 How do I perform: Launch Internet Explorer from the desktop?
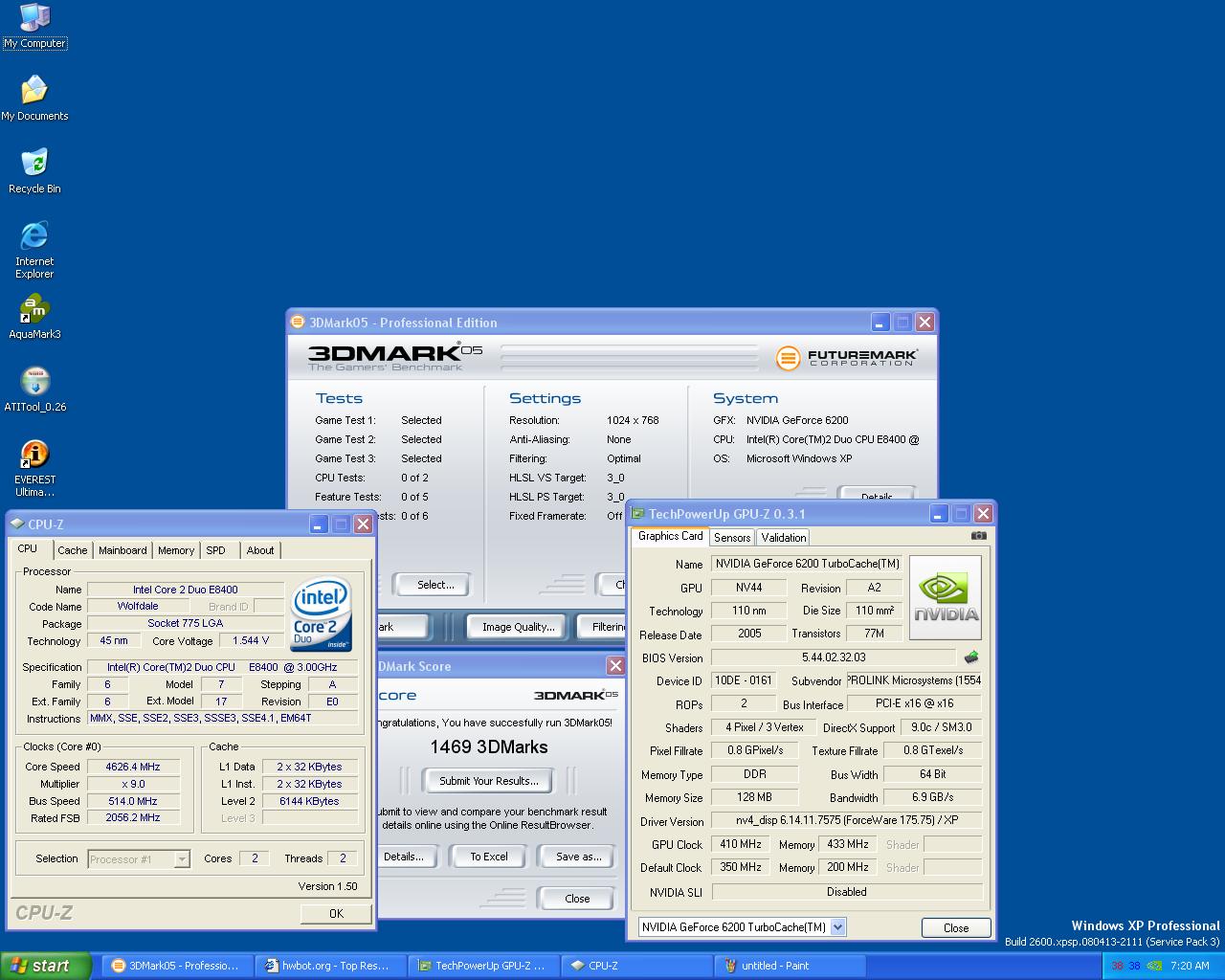pyautogui.click(x=34, y=249)
